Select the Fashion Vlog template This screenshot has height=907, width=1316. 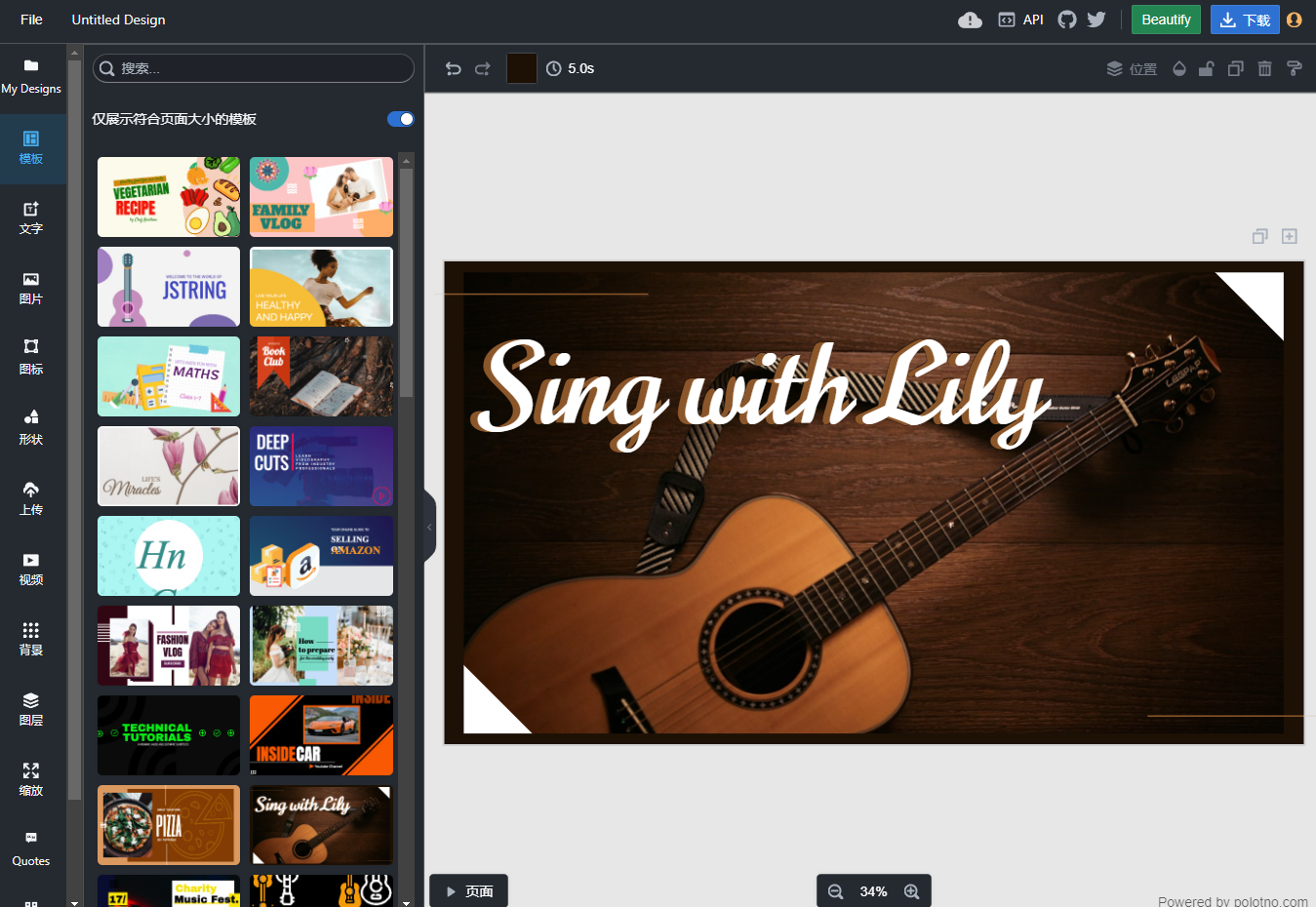(169, 646)
